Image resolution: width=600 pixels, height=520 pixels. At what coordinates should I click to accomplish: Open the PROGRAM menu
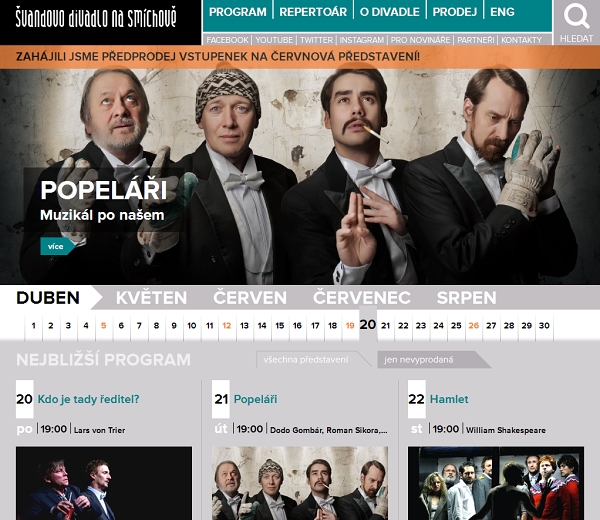coord(238,12)
